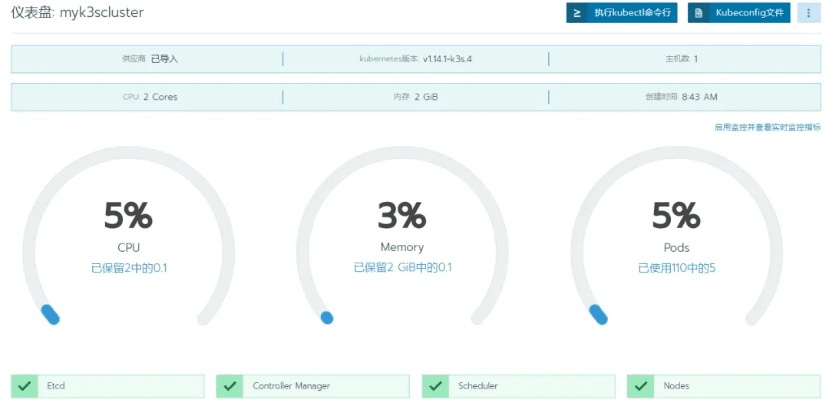Image resolution: width=829 pixels, height=400 pixels.
Task: Click the 5% CPU usage value
Action: (128, 216)
